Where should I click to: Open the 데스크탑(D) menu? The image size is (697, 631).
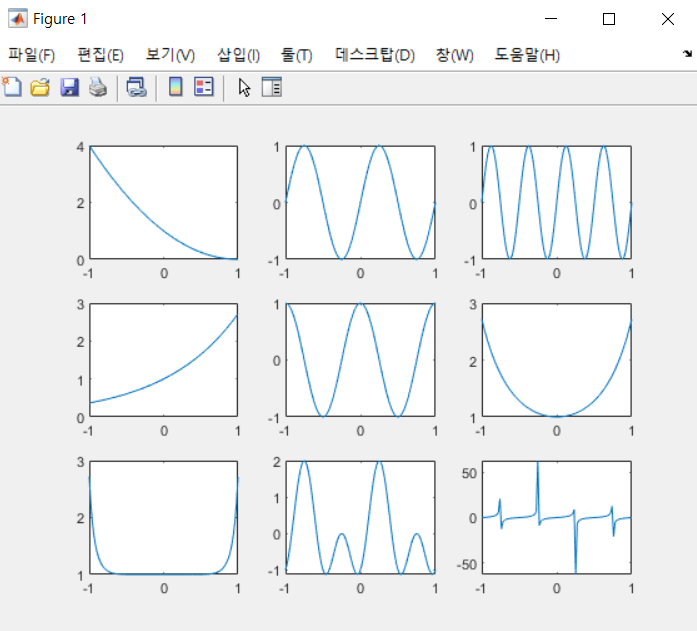click(375, 55)
